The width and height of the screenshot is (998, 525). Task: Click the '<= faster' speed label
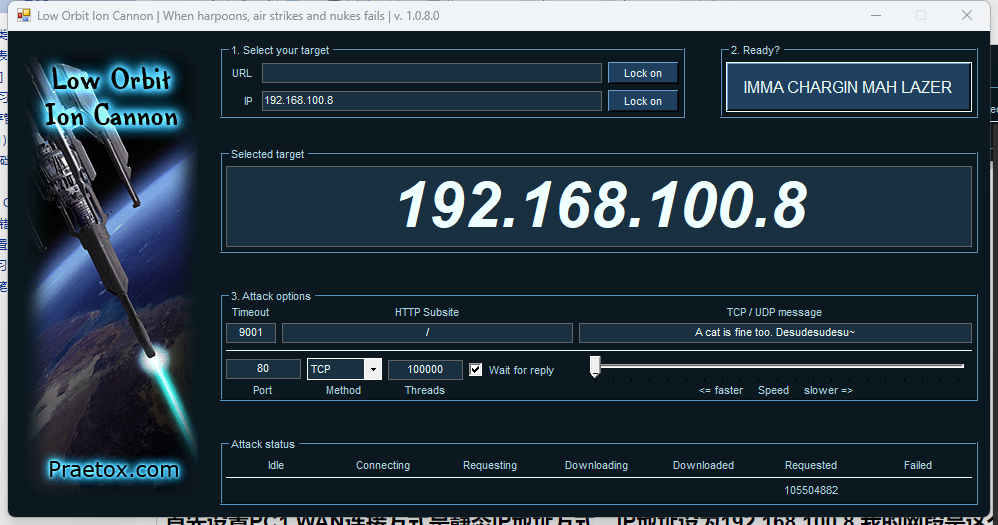pyautogui.click(x=720, y=390)
